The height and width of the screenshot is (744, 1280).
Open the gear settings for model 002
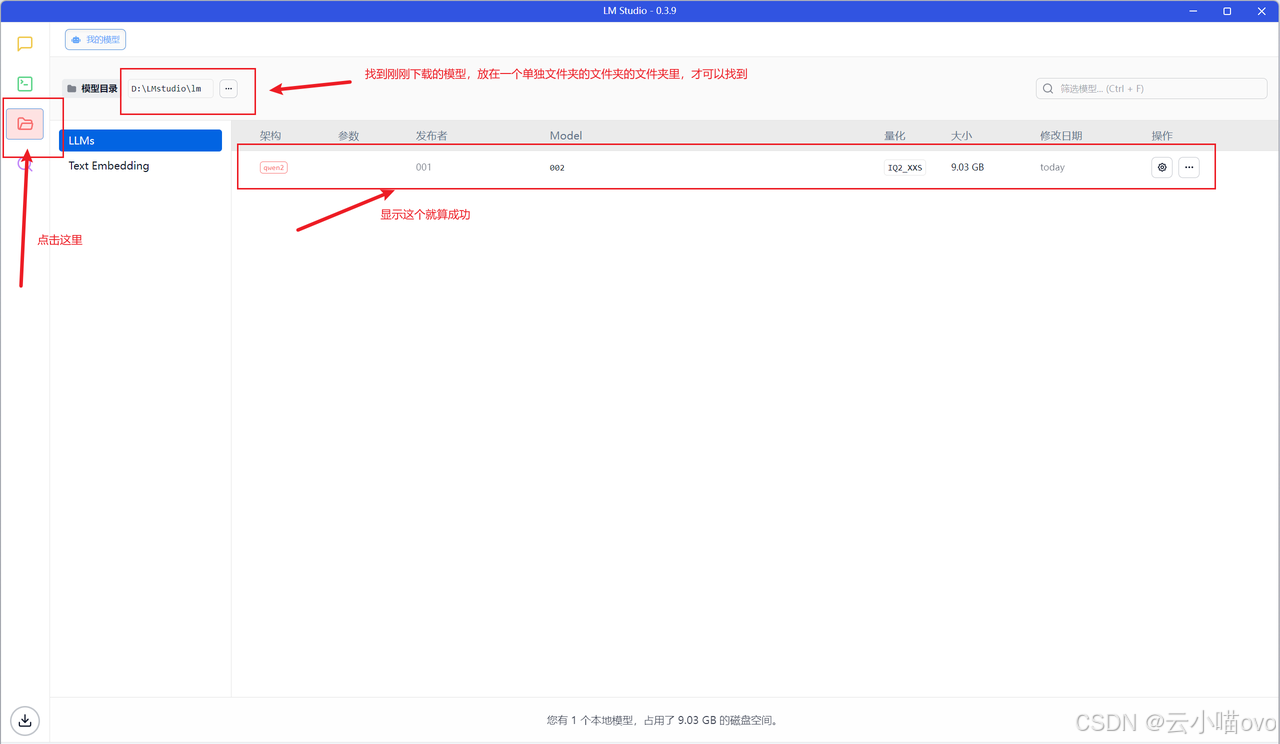1162,168
